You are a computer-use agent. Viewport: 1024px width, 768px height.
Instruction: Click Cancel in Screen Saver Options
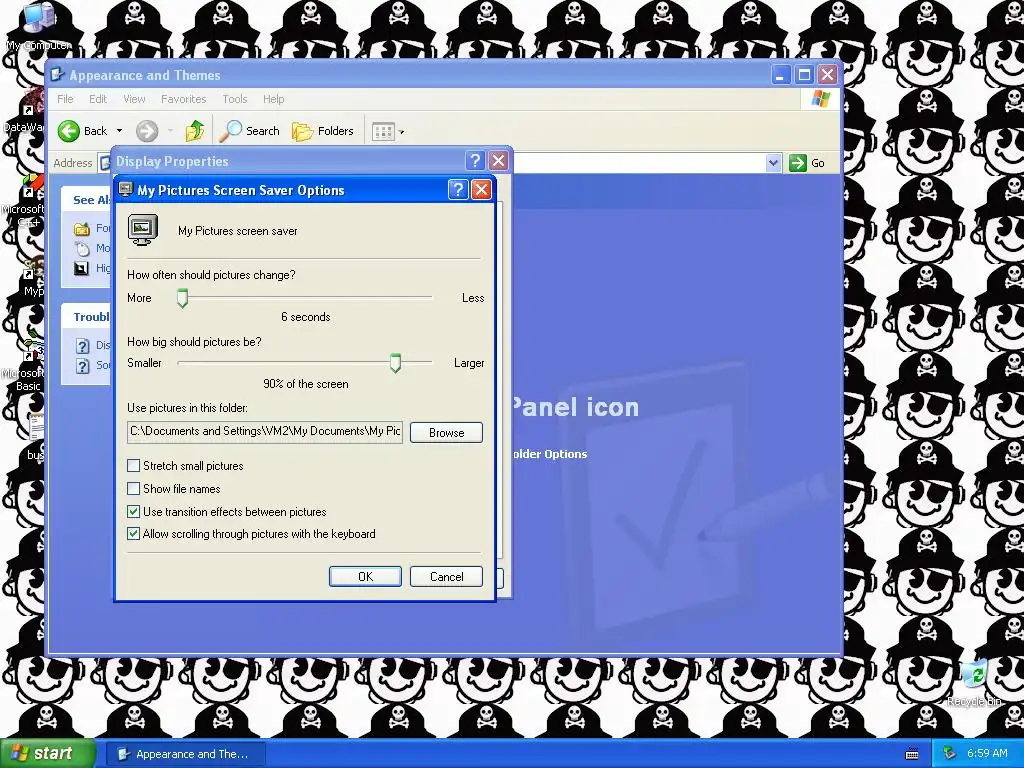(447, 577)
